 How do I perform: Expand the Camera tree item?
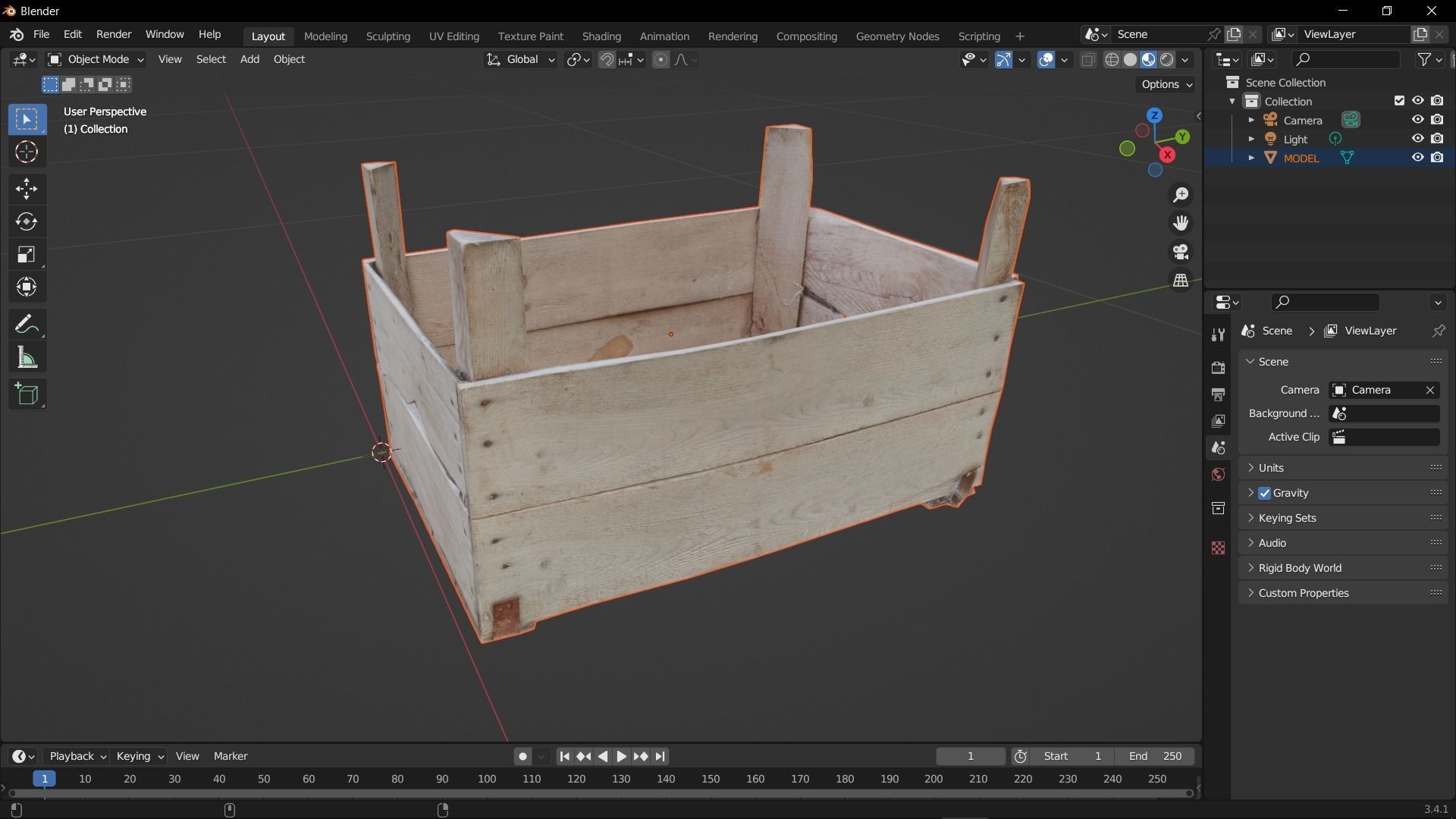coord(1251,120)
